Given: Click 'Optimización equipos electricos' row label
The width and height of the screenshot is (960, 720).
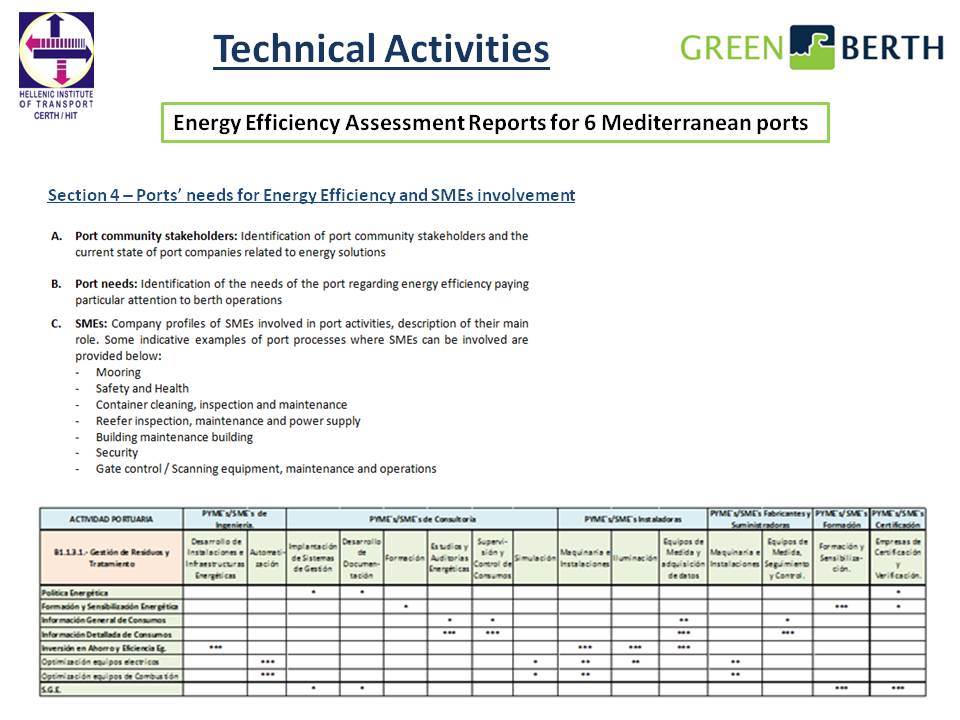Looking at the screenshot, I should [x=111, y=661].
